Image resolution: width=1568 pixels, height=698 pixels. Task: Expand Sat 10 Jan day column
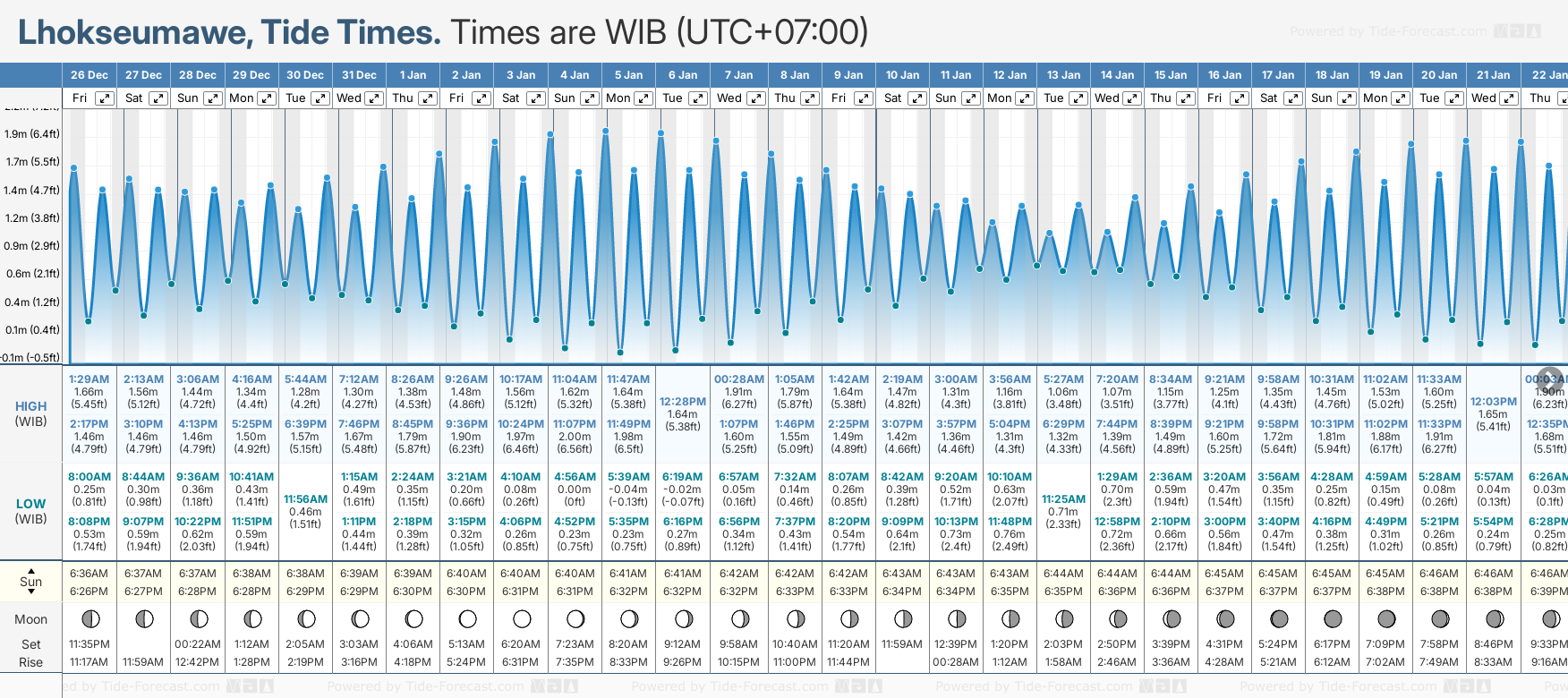coord(916,98)
